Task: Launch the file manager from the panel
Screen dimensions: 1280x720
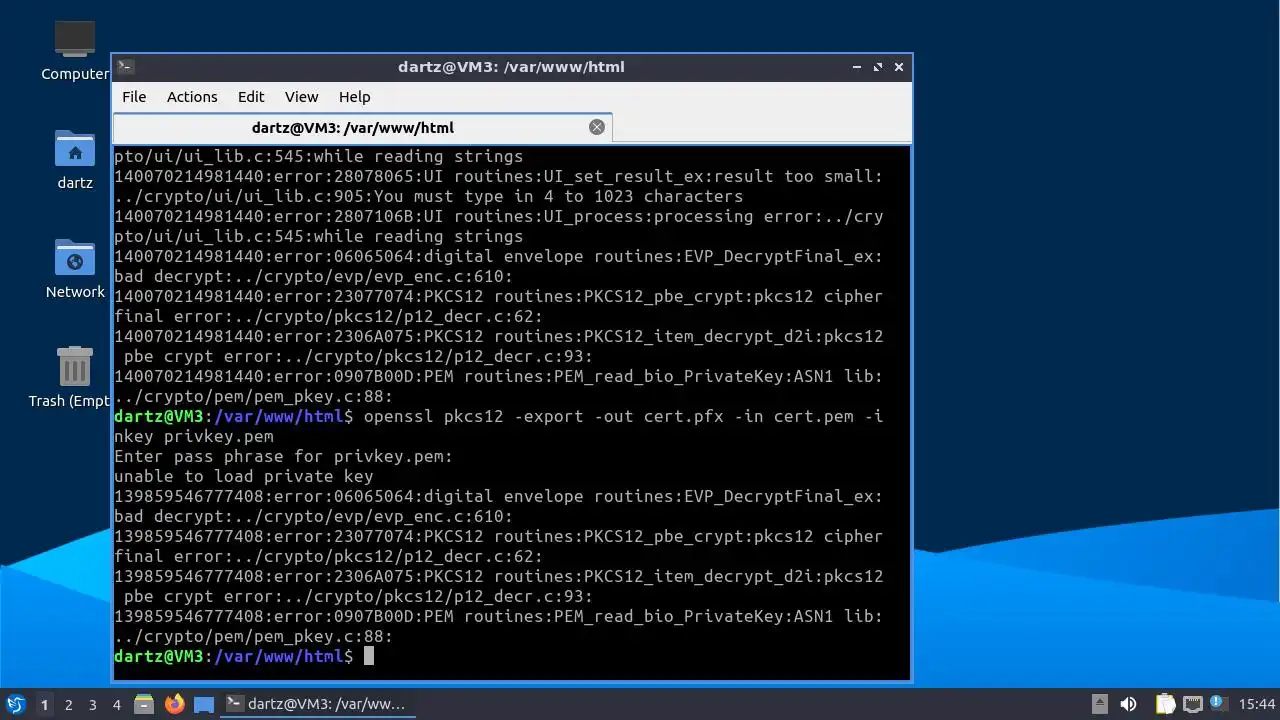Action: [144, 704]
